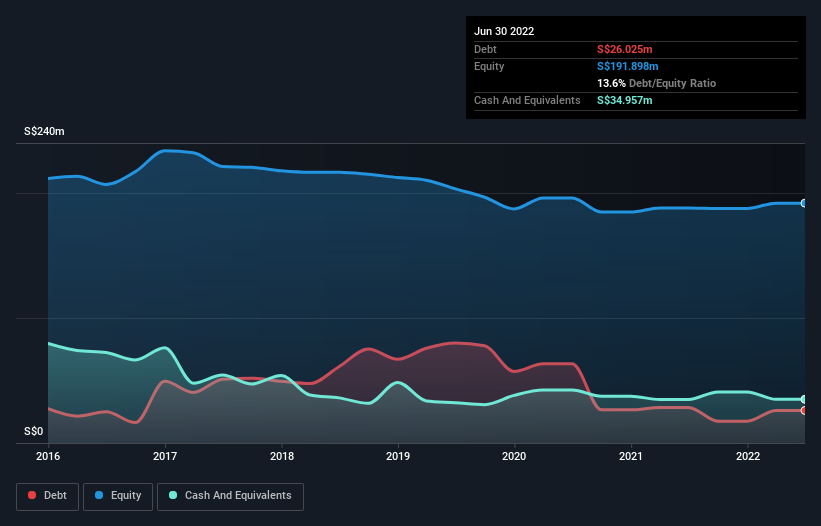Click the S$191.898m equity value
Image resolution: width=821 pixels, height=526 pixels.
point(628,66)
